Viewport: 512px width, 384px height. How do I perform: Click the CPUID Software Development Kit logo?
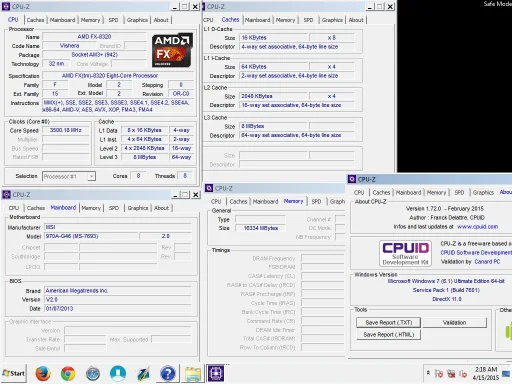(405, 253)
